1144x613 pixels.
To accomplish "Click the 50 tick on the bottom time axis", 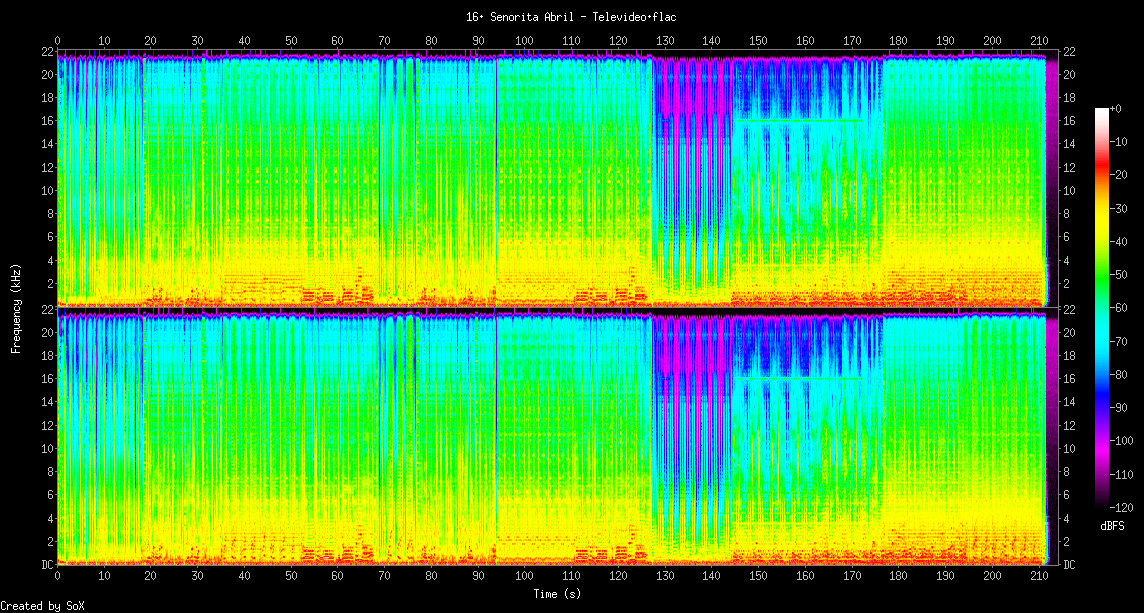I will pos(291,577).
